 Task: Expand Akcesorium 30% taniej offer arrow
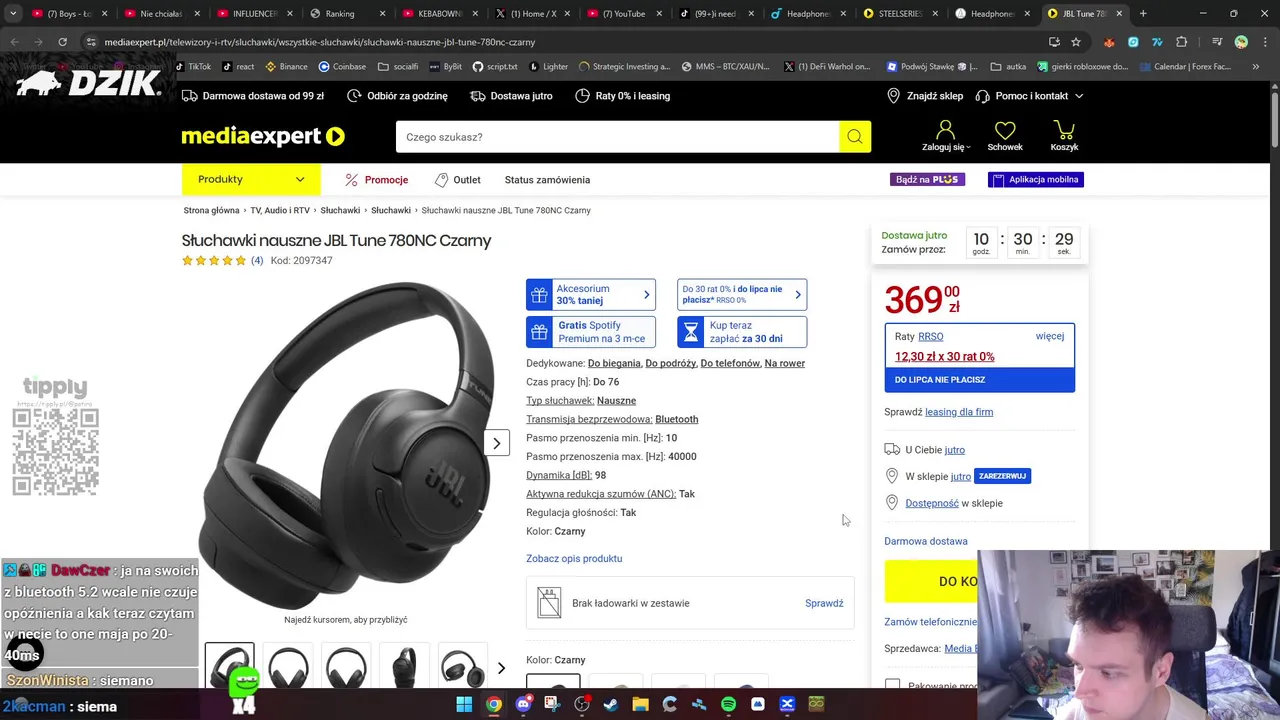point(646,294)
